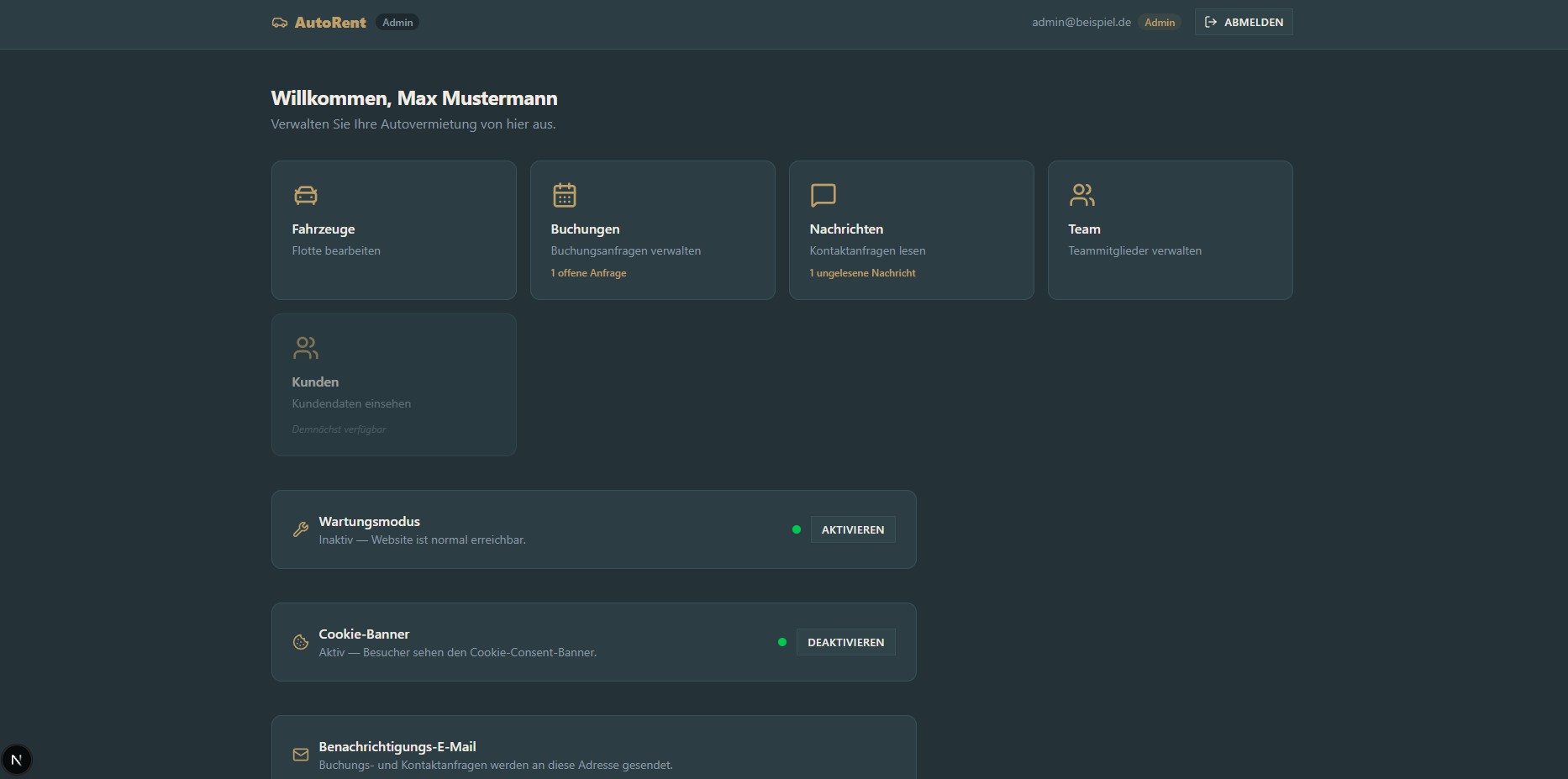Click the Kunden people icon
The image size is (1568, 779).
(306, 348)
